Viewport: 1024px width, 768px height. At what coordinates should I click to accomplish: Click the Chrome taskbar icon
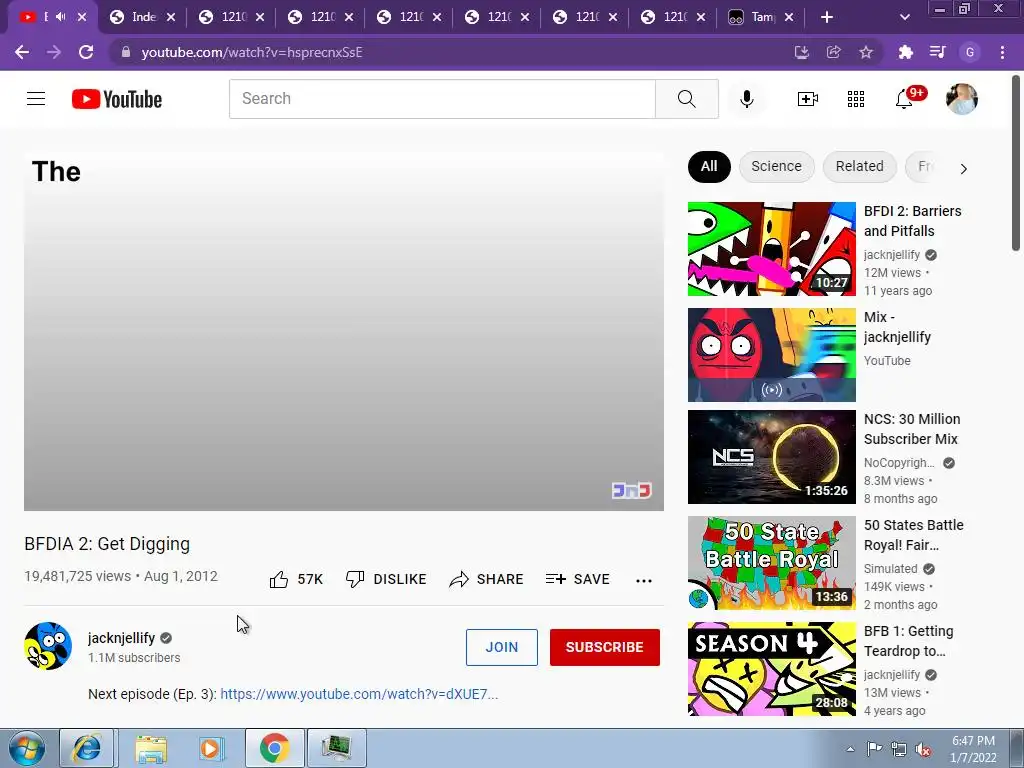coord(275,748)
